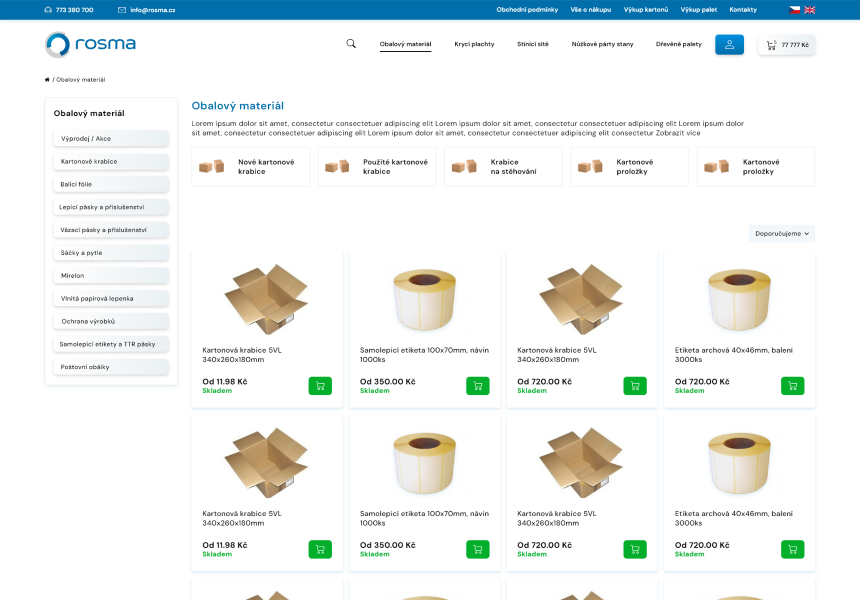Click the Samolepící etiketa 100x70mm product image
Viewport: 860px width, 600px height.
coord(424,298)
